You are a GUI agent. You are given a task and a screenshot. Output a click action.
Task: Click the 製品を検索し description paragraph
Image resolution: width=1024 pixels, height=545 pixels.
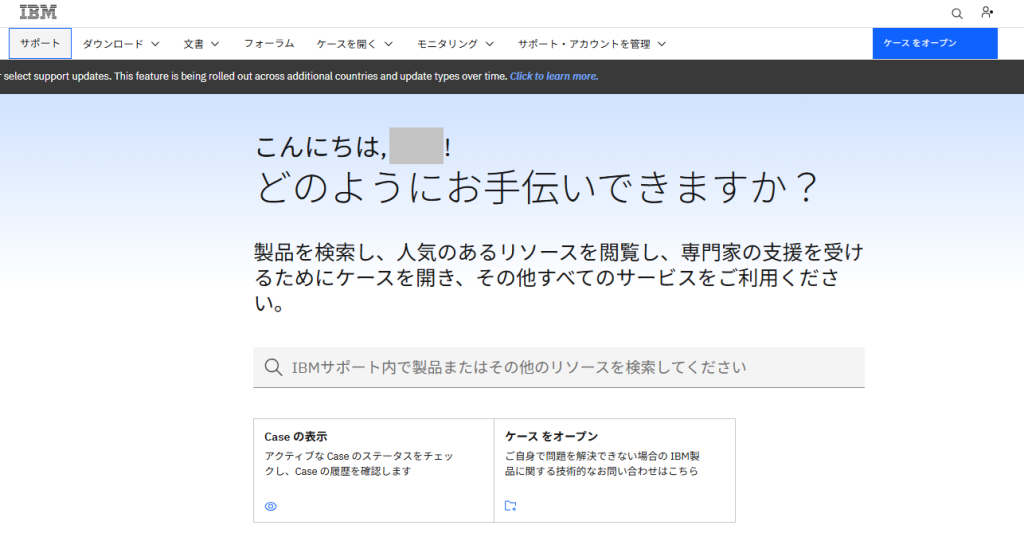tap(558, 277)
